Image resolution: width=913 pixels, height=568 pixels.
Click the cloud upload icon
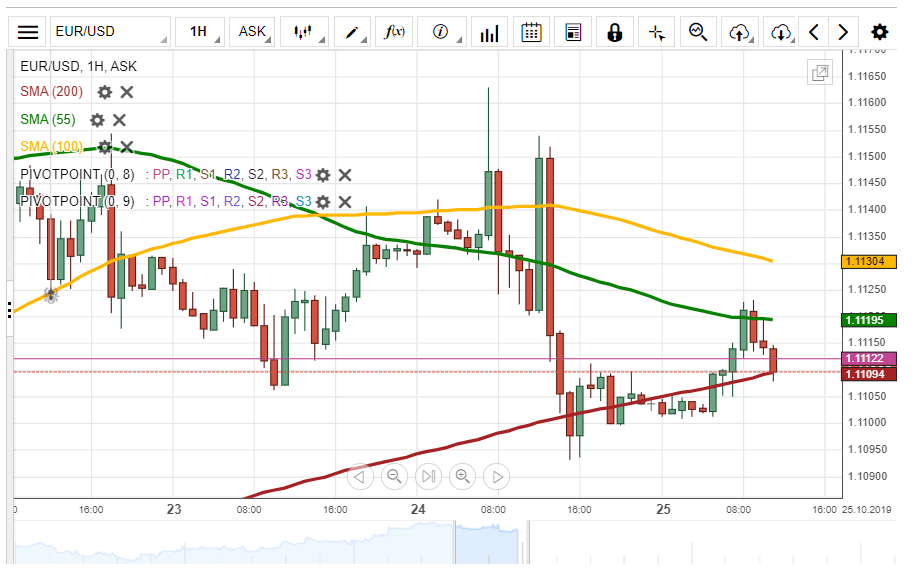click(740, 31)
